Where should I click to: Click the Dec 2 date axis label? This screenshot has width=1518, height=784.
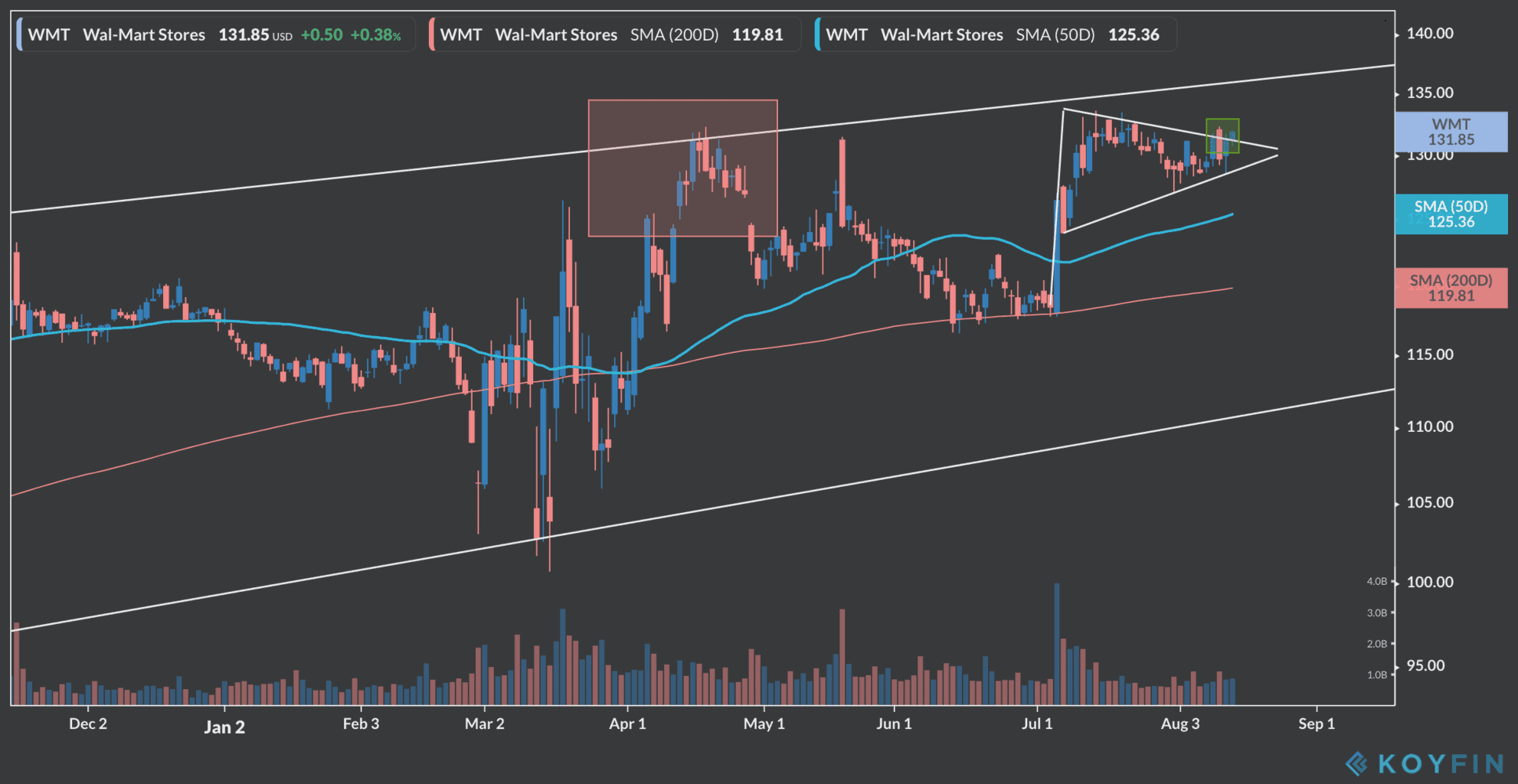coord(88,724)
